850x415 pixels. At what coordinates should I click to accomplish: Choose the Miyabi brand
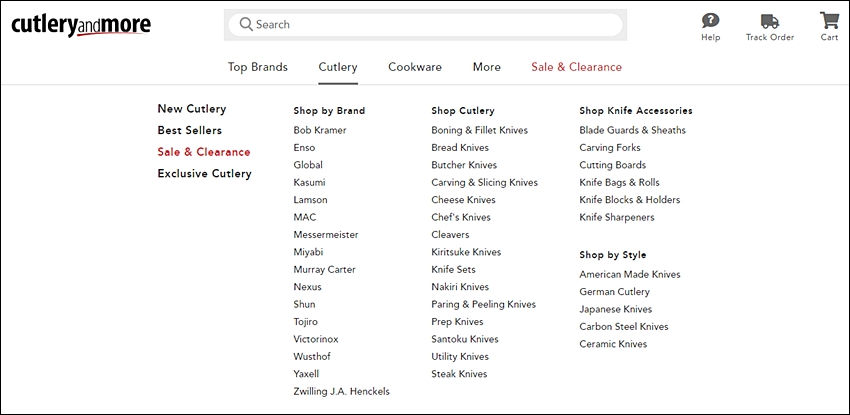308,252
